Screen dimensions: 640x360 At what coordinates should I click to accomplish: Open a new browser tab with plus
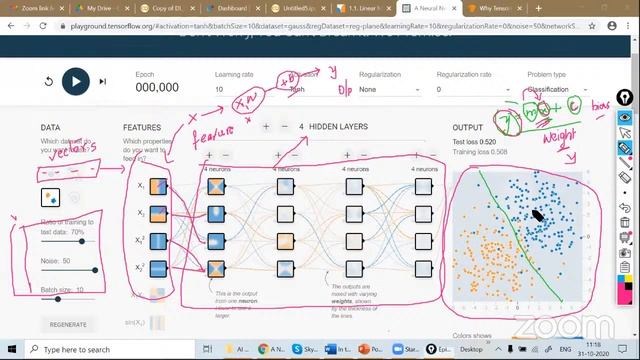coord(538,8)
